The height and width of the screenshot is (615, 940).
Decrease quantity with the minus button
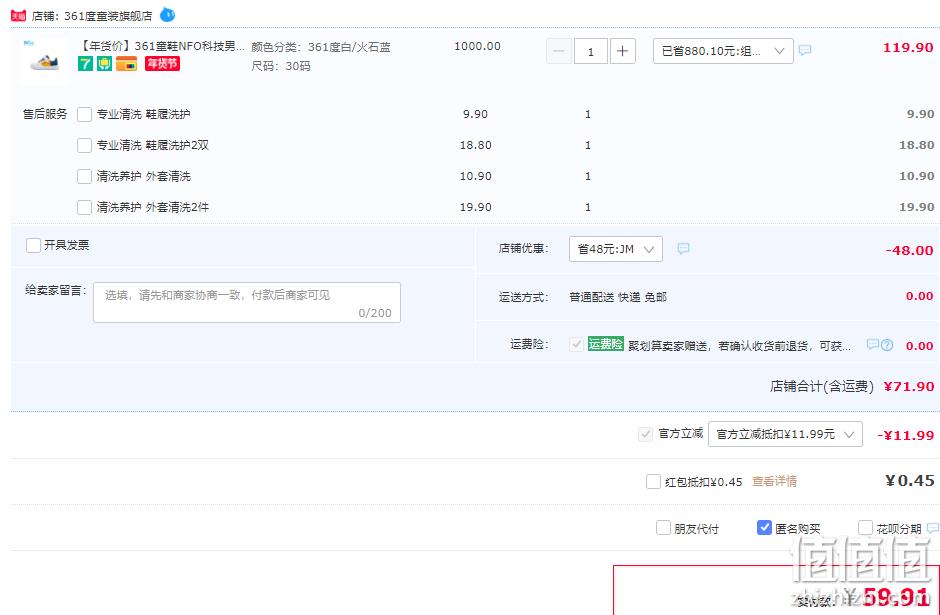[x=558, y=52]
